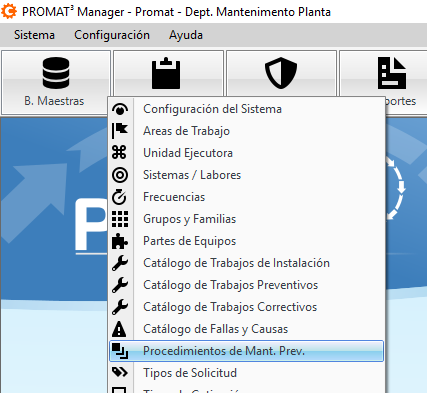Click the B. Maestras database icon
427x393 pixels.
point(56,73)
